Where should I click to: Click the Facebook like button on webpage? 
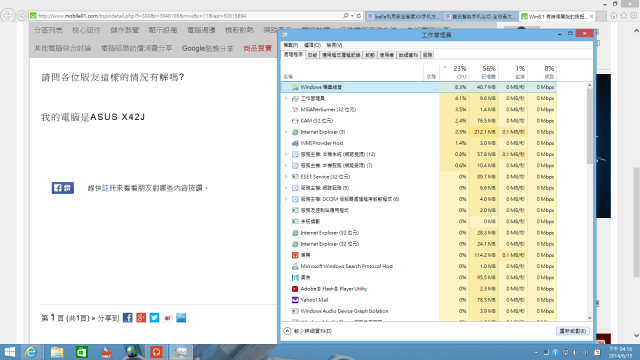click(x=62, y=188)
